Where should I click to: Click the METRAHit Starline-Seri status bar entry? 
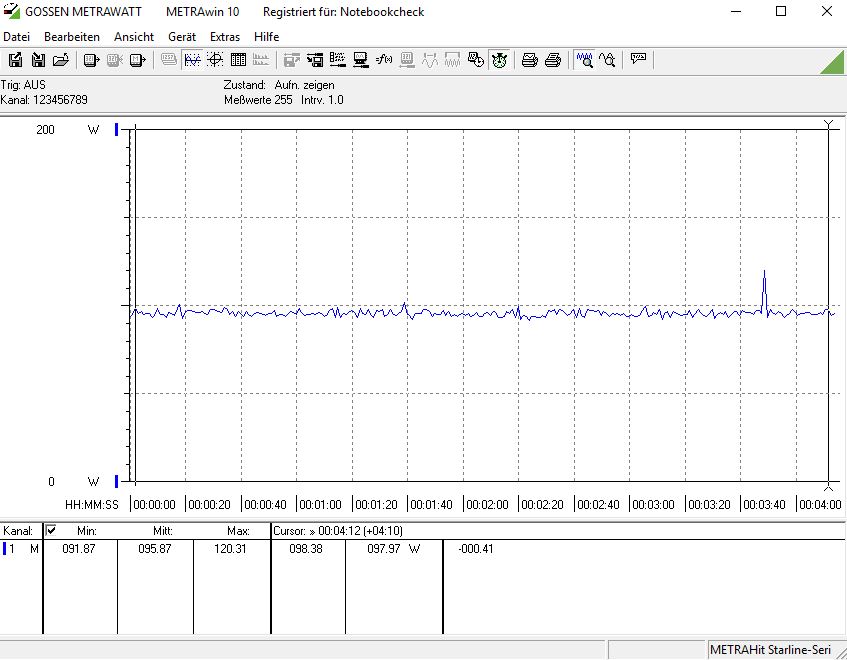pos(770,649)
